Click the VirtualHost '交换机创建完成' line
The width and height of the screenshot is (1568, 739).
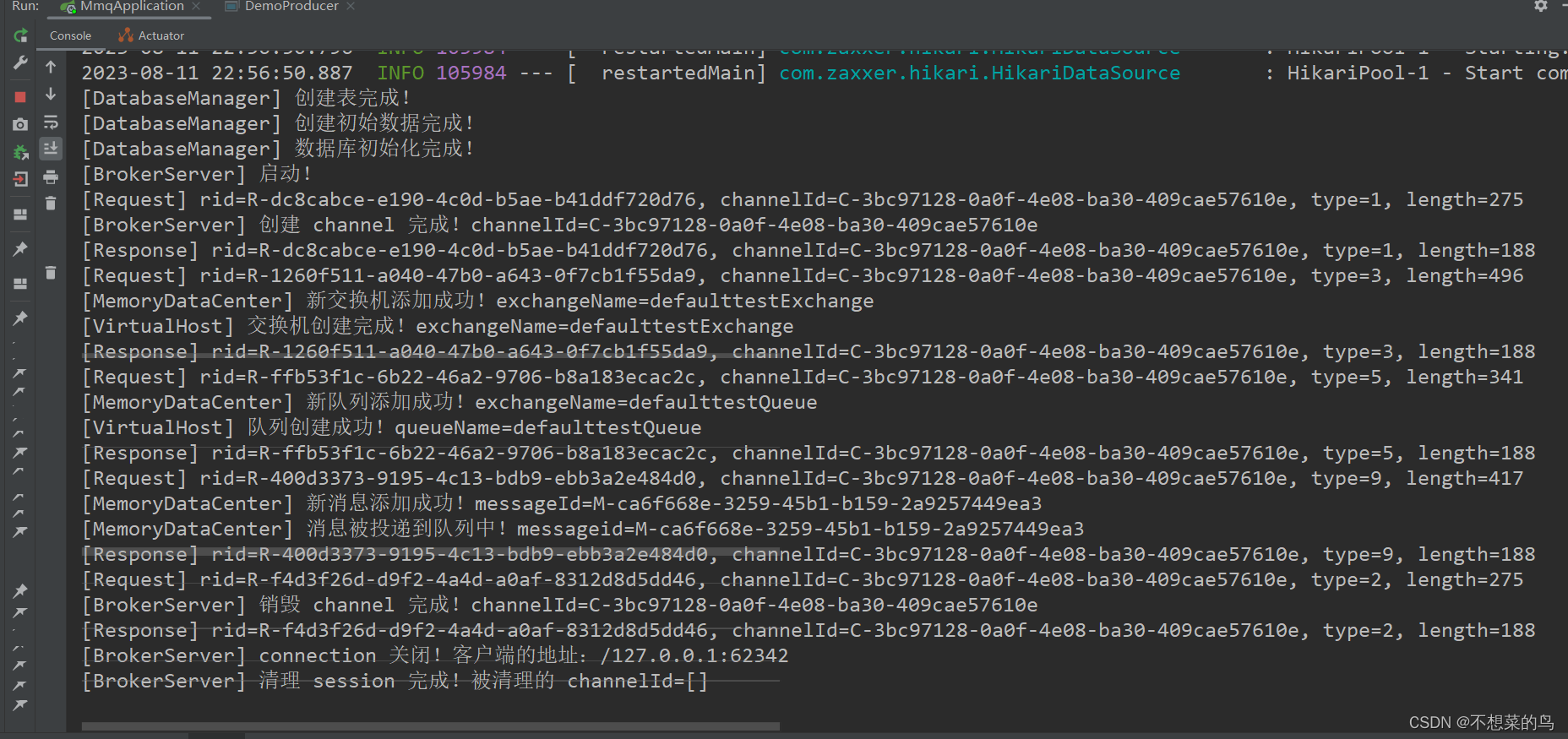coord(438,326)
